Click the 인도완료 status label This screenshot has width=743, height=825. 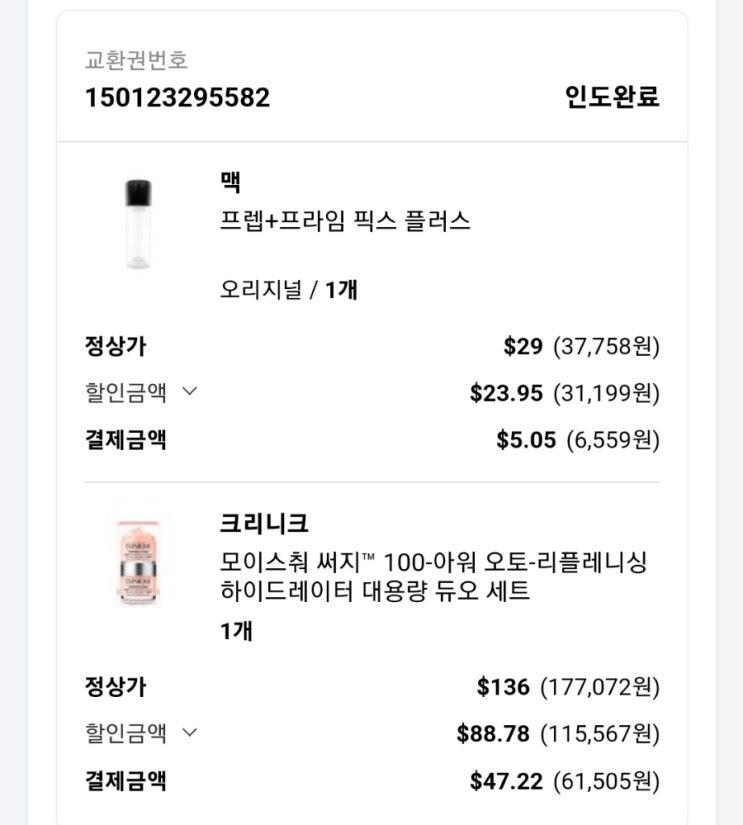tap(612, 97)
